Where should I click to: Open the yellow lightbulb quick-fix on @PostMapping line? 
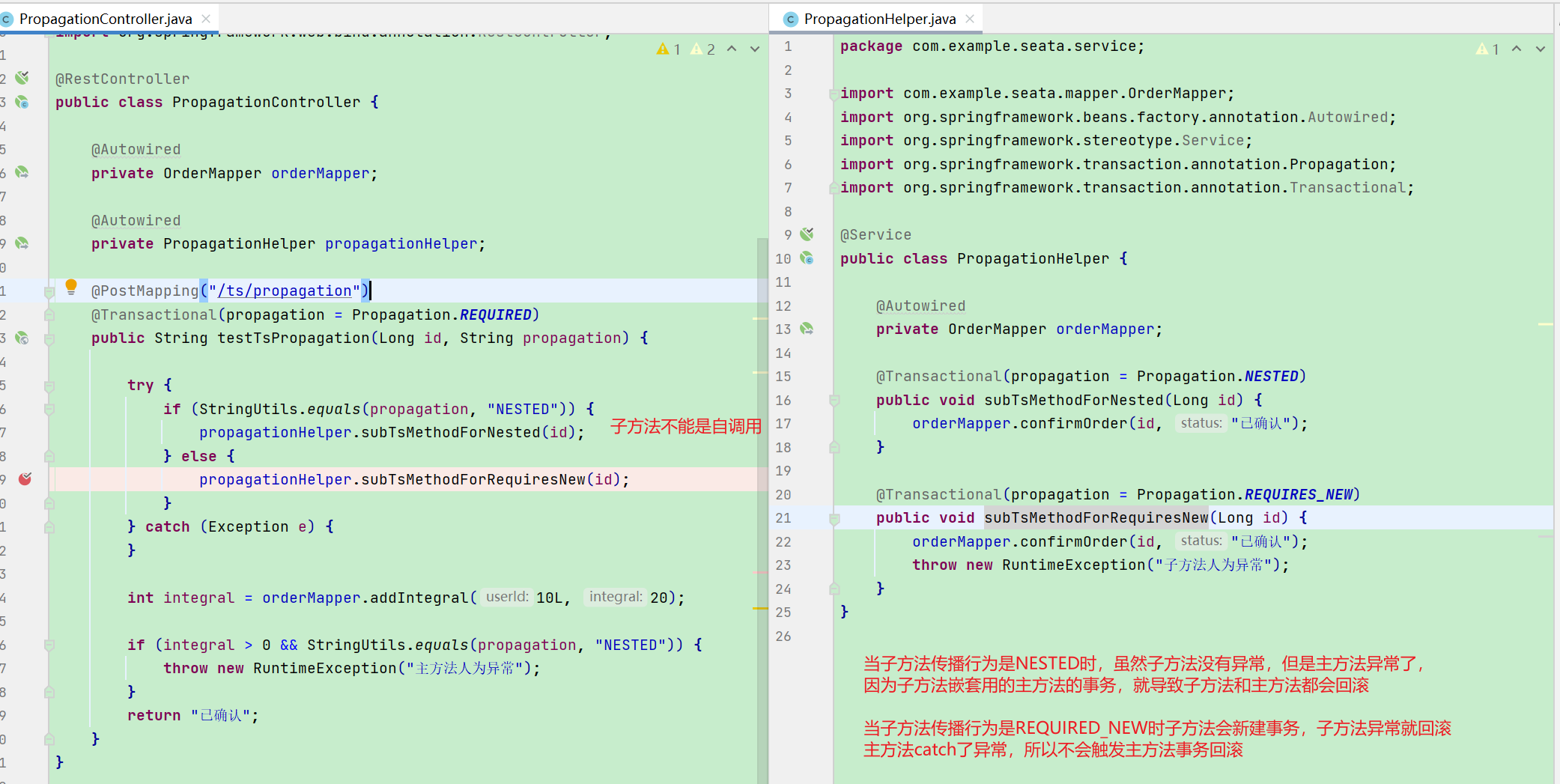click(x=71, y=287)
